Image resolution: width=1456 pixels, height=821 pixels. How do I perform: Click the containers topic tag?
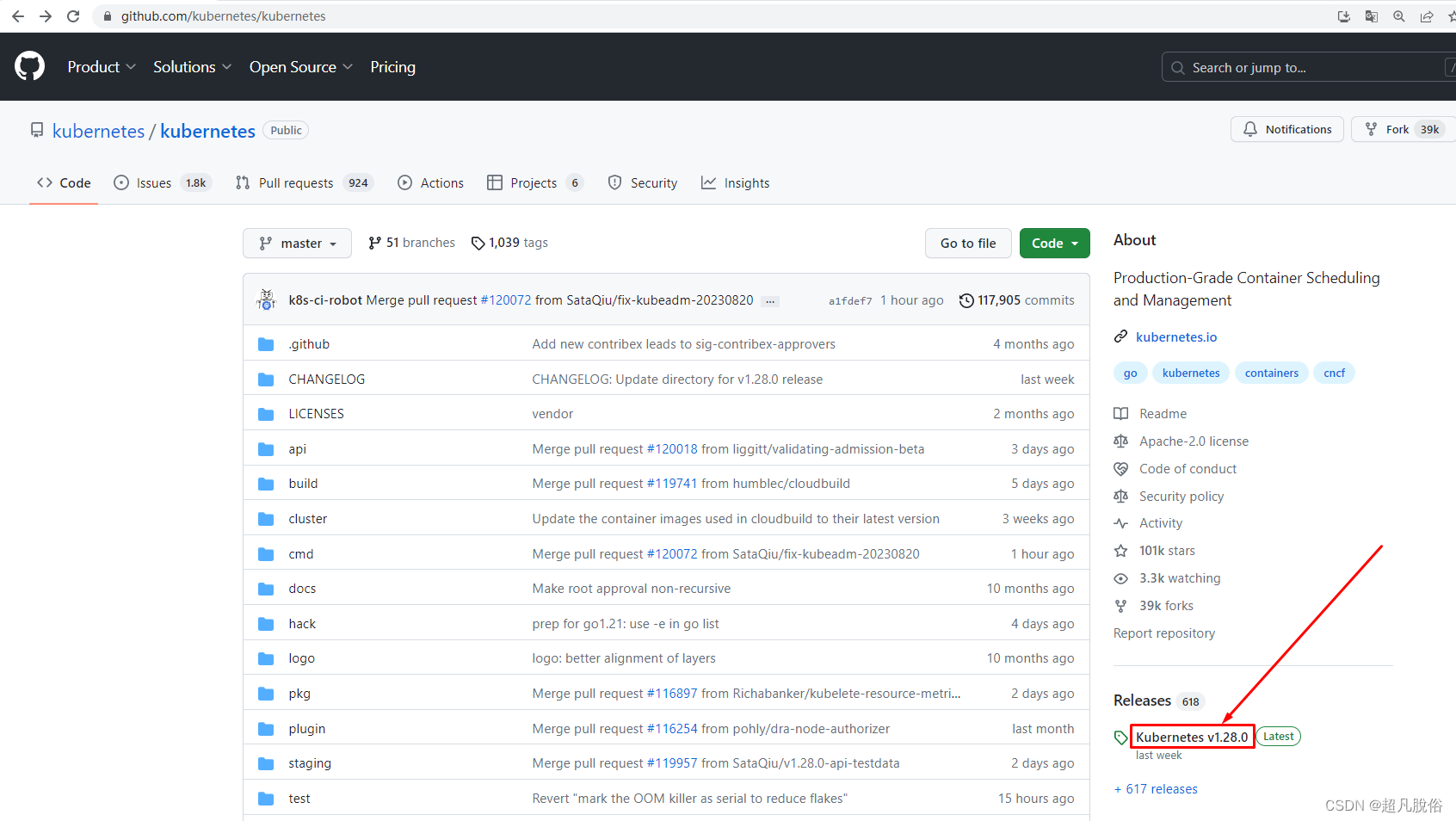(x=1272, y=373)
